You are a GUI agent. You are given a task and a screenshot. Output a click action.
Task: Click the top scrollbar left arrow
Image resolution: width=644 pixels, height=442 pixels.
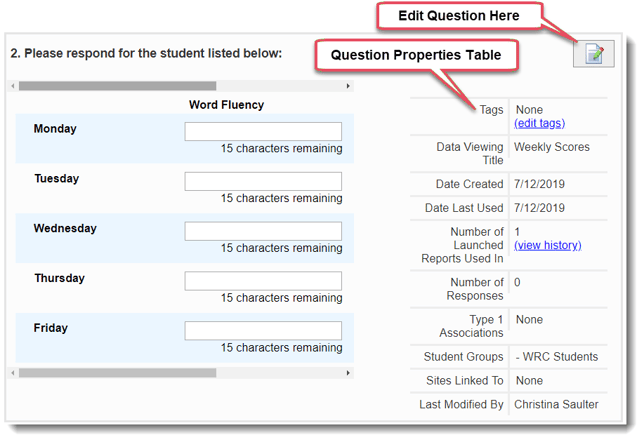tap(14, 87)
